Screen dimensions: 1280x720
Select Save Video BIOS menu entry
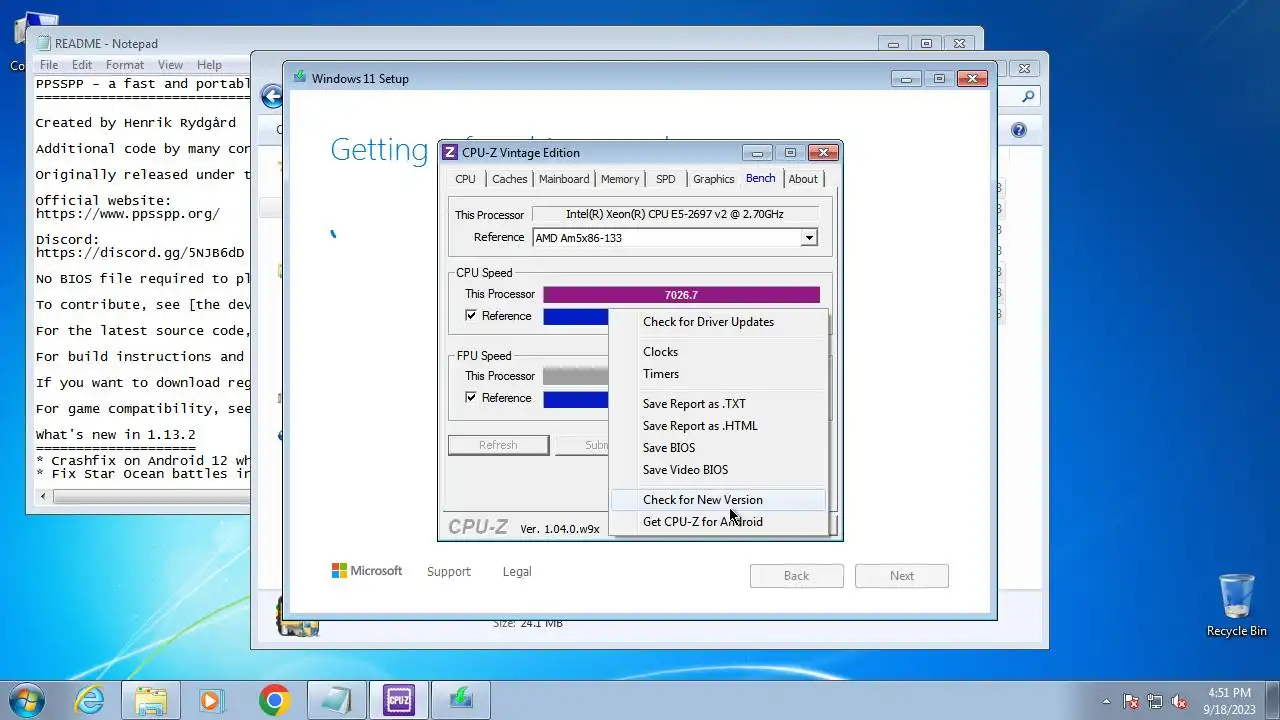tap(719, 470)
